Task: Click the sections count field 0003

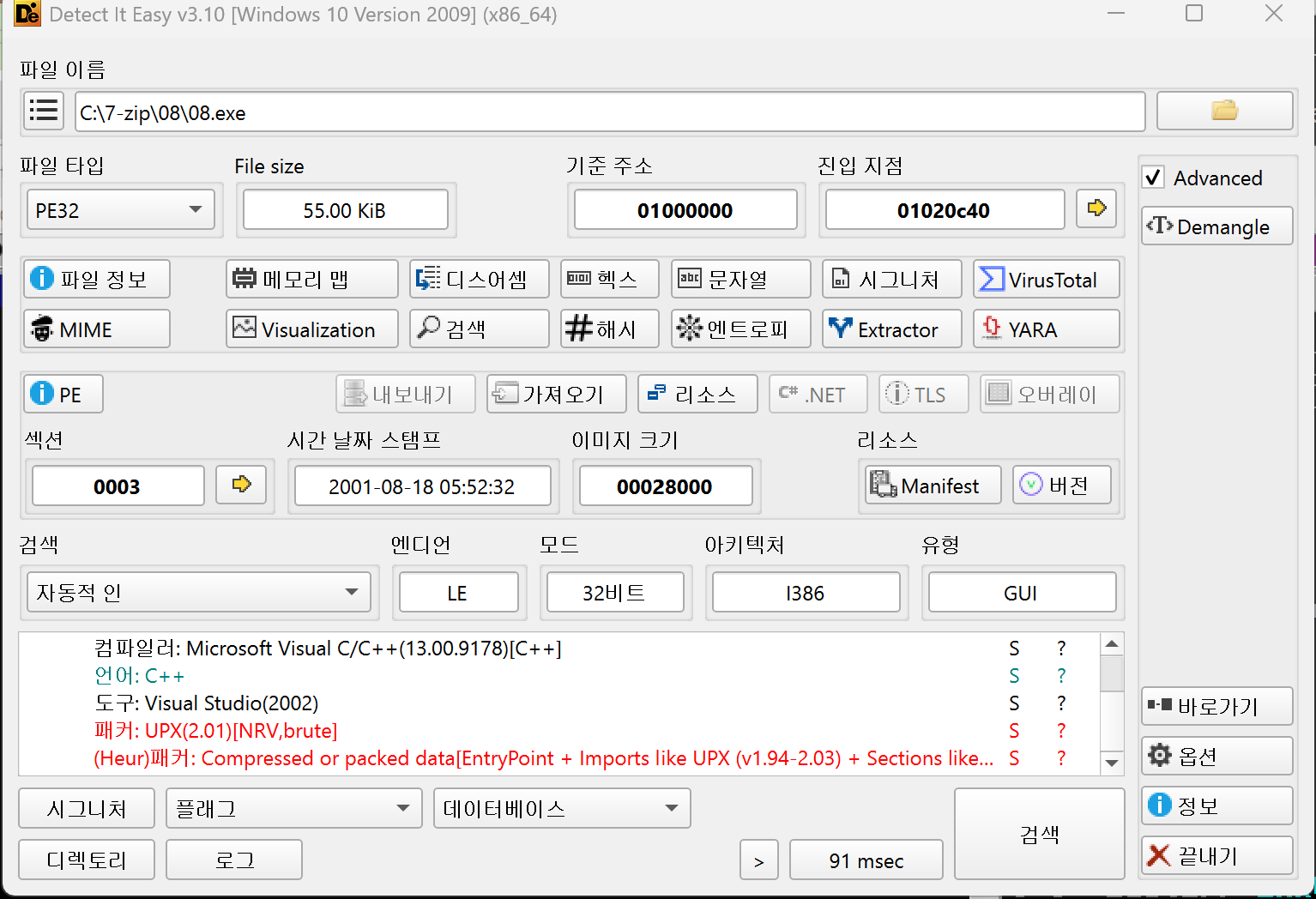Action: [118, 486]
